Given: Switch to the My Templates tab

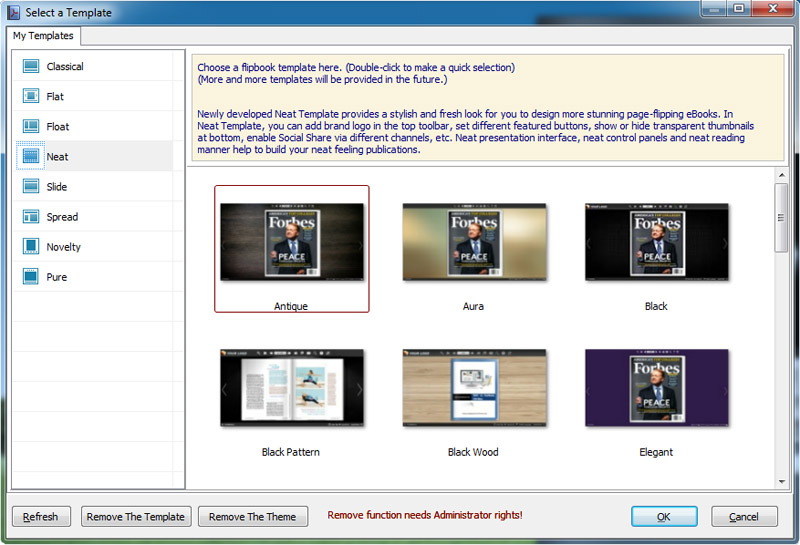Looking at the screenshot, I should click(43, 36).
